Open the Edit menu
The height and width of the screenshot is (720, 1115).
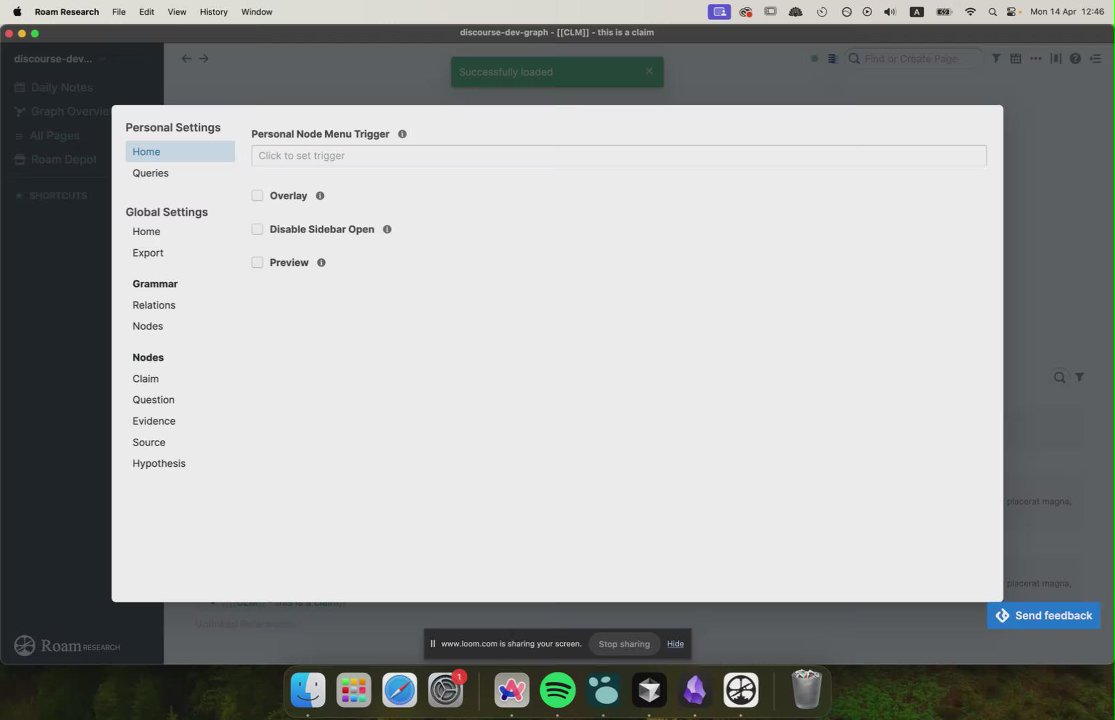[x=146, y=11]
